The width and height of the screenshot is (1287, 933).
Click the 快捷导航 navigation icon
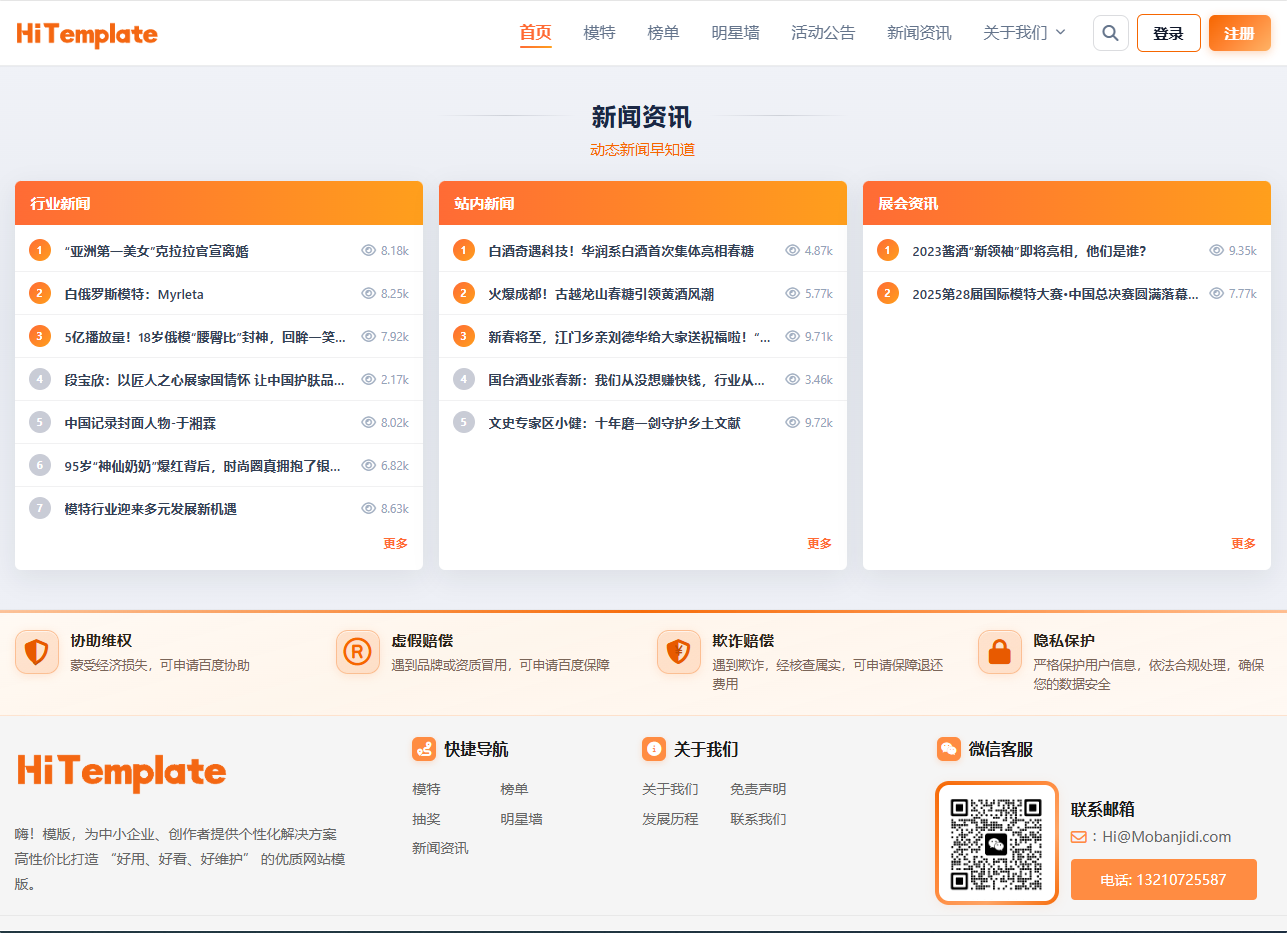click(424, 748)
